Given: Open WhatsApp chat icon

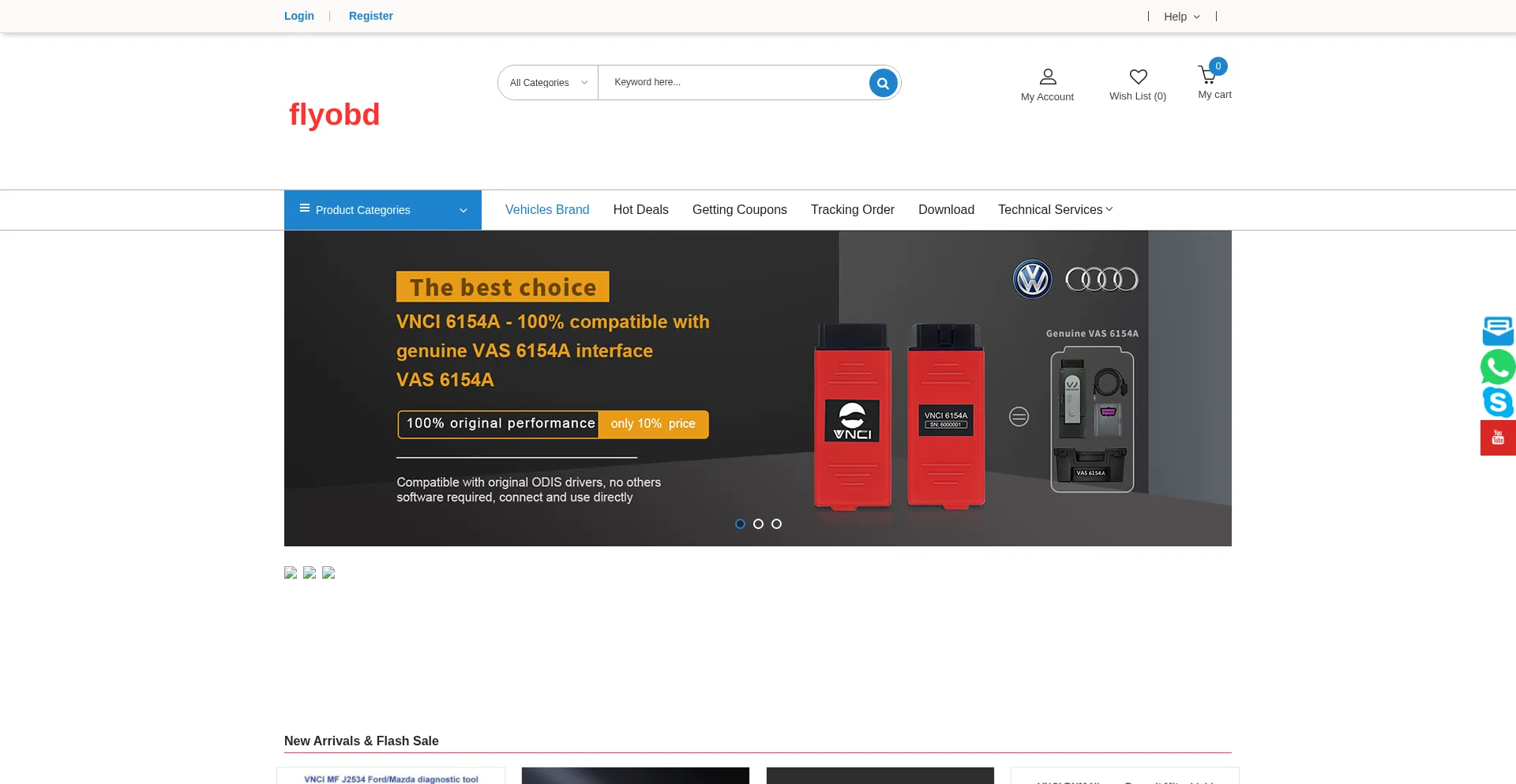Looking at the screenshot, I should [x=1498, y=367].
